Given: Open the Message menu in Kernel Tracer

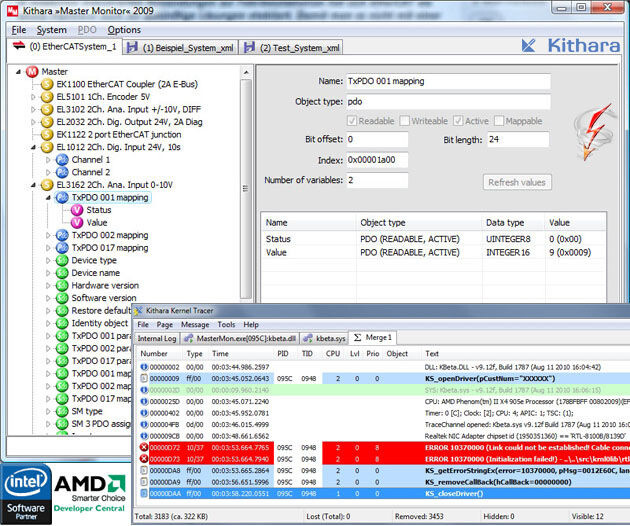Looking at the screenshot, I should pos(195,325).
